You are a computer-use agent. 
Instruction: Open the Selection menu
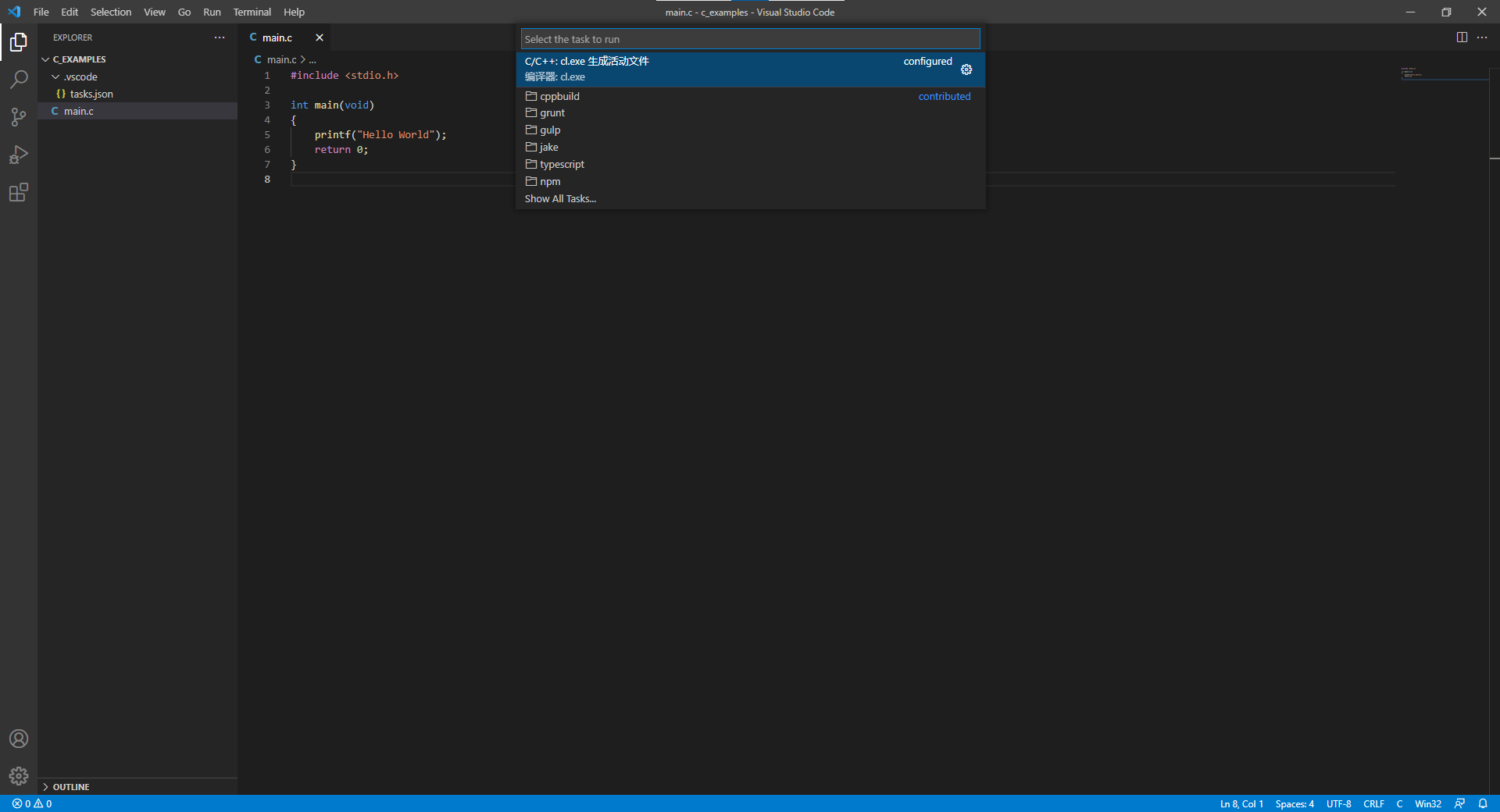[x=111, y=12]
